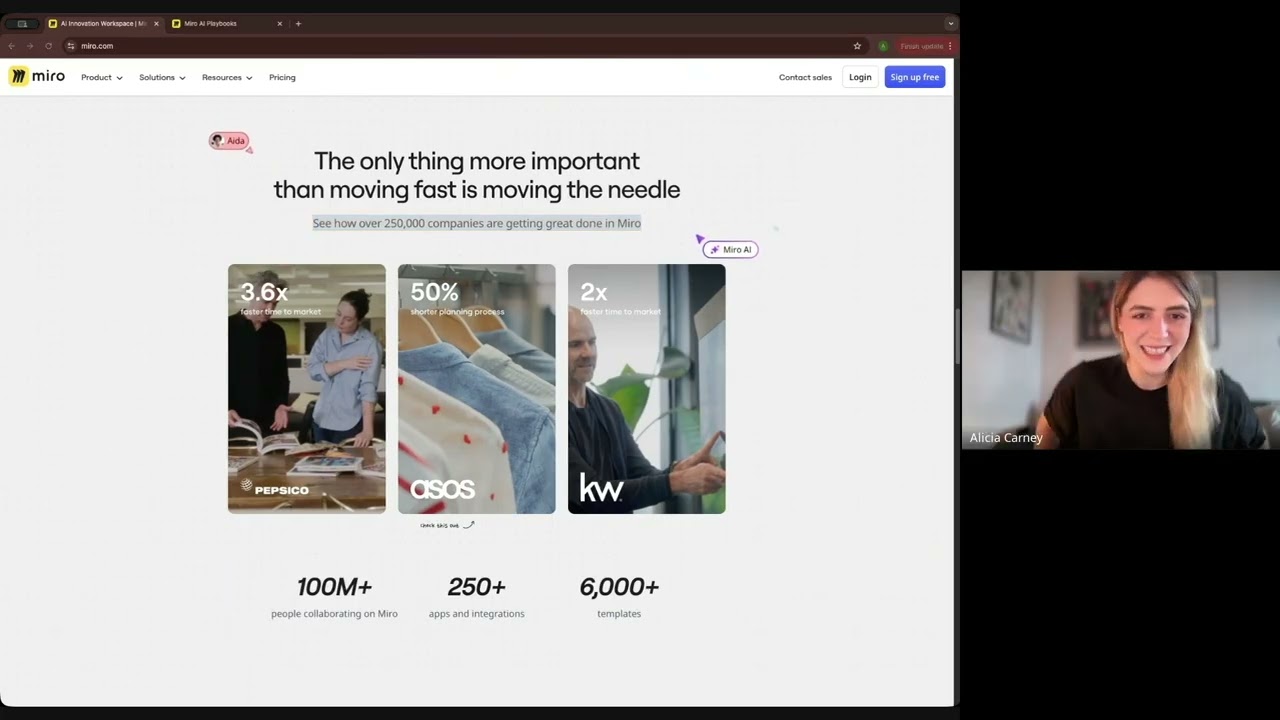Click the Alicia Carney name label
1280x720 pixels.
[x=1006, y=438]
